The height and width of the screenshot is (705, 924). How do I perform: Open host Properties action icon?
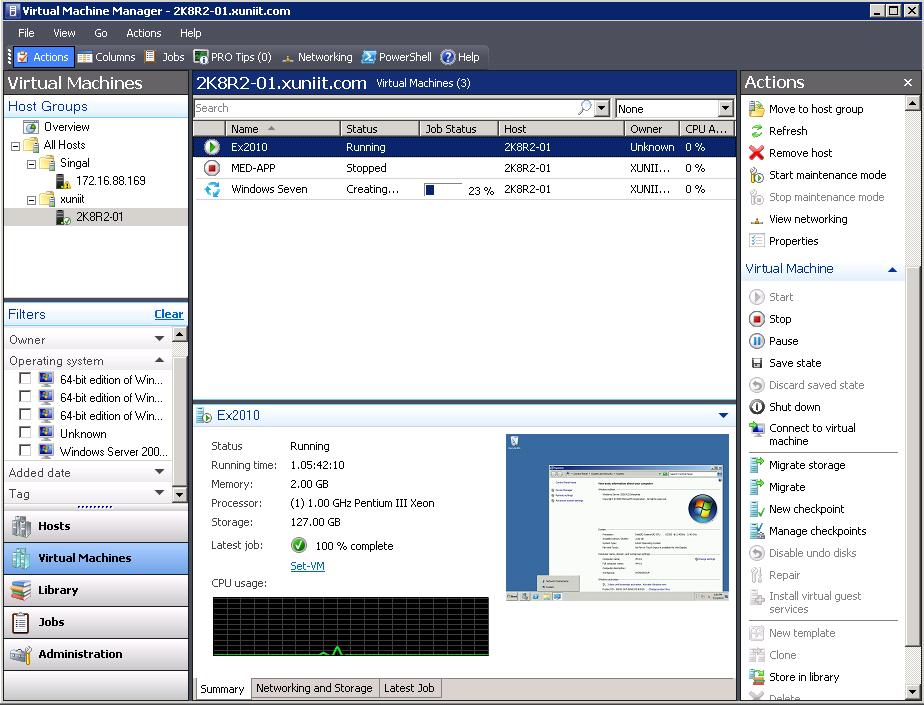tap(757, 241)
